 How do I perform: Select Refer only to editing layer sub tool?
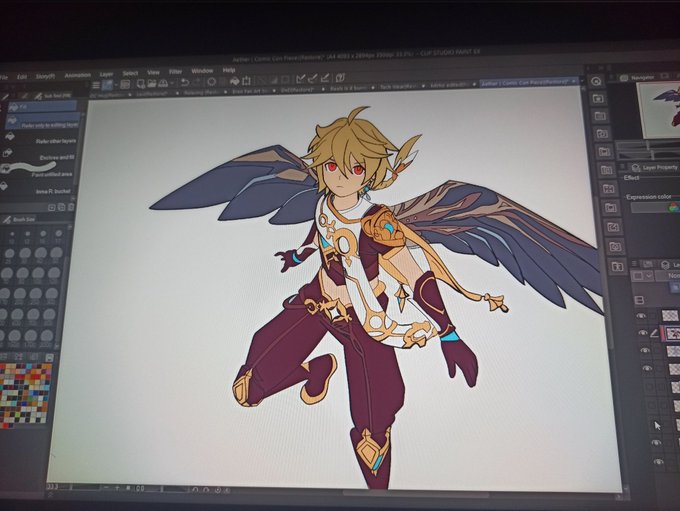coord(43,122)
